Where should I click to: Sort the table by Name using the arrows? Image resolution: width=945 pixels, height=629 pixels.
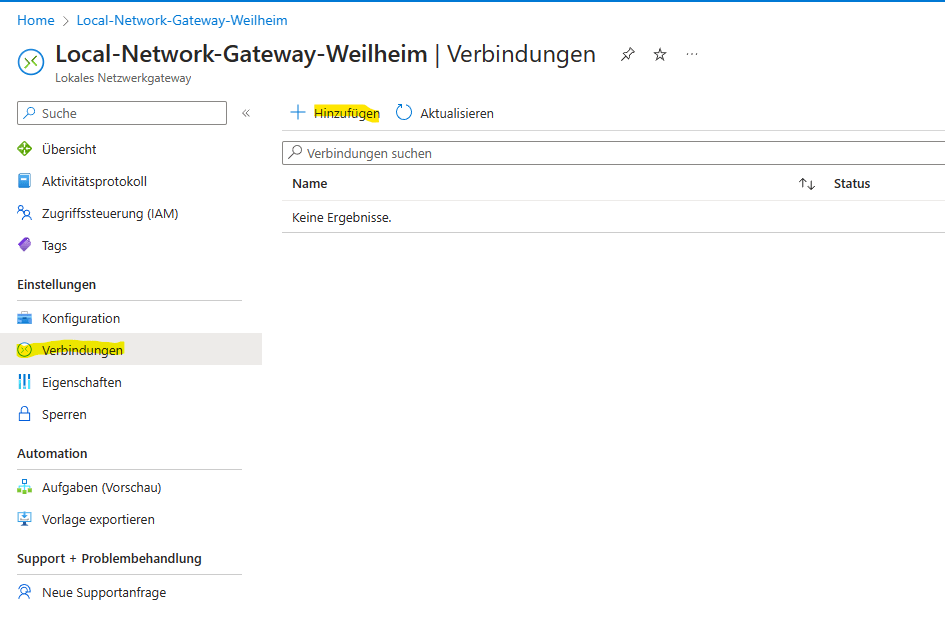[807, 184]
